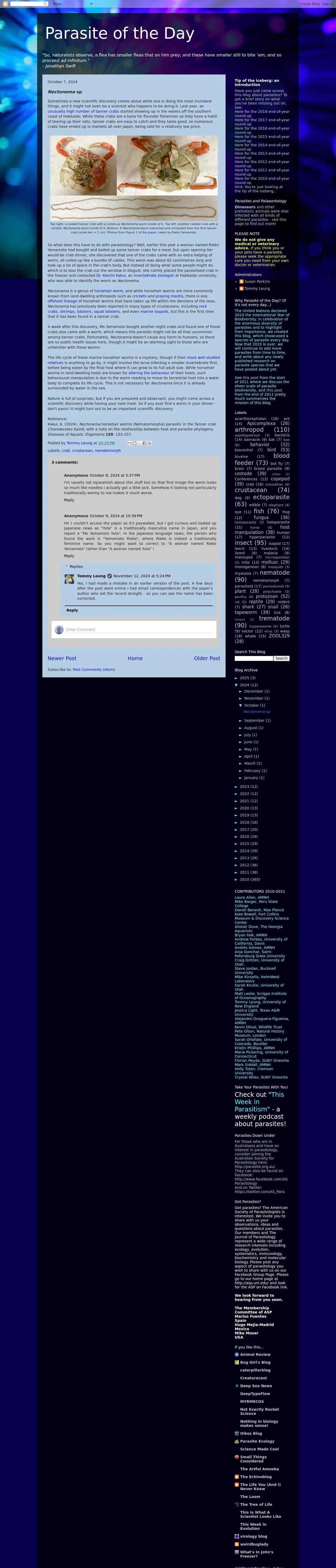This screenshot has height=1568, width=336.
Task: Click Blogger icon next to Tommy Leung administrator
Action: point(242,289)
